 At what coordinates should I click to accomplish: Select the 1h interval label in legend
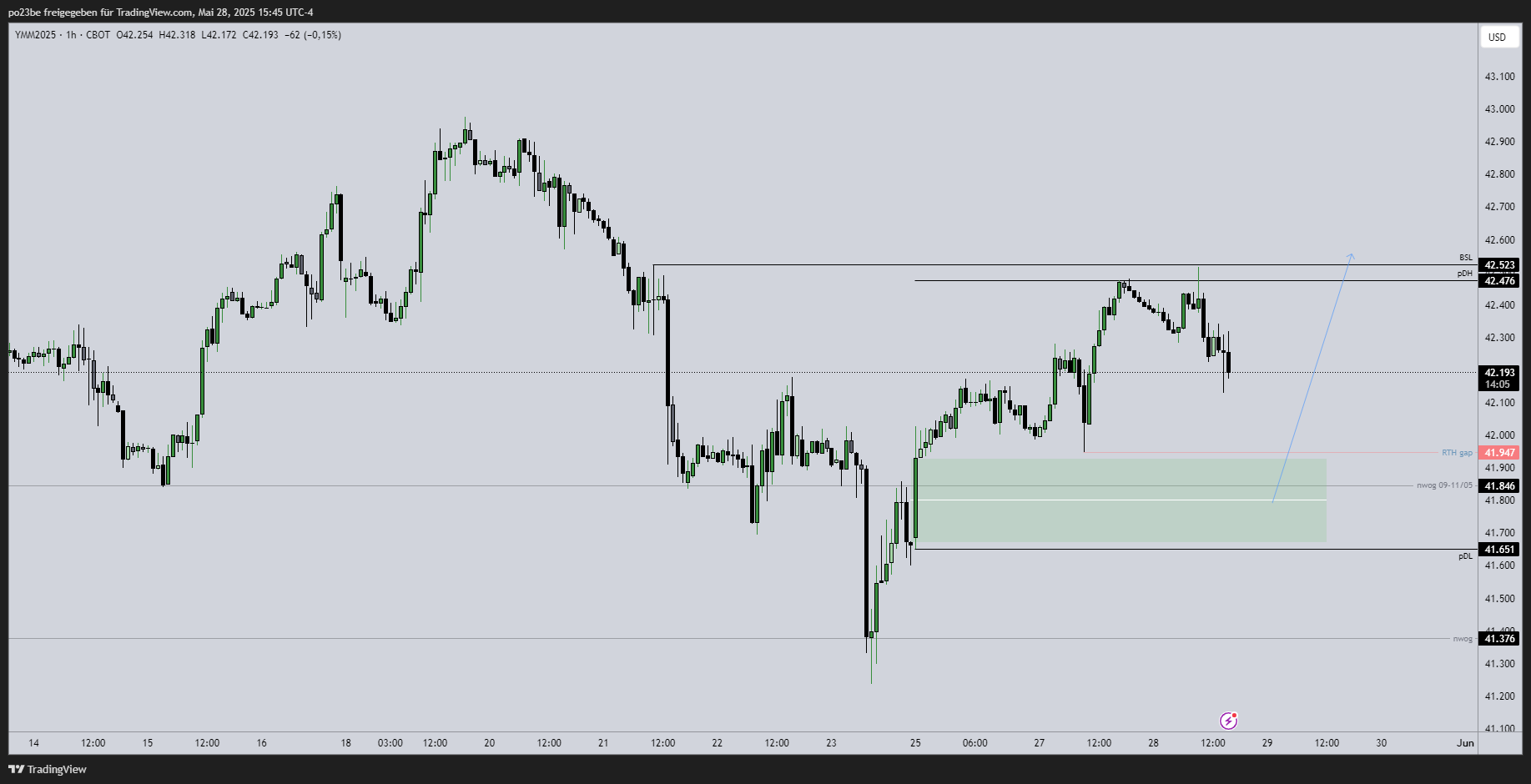71,35
